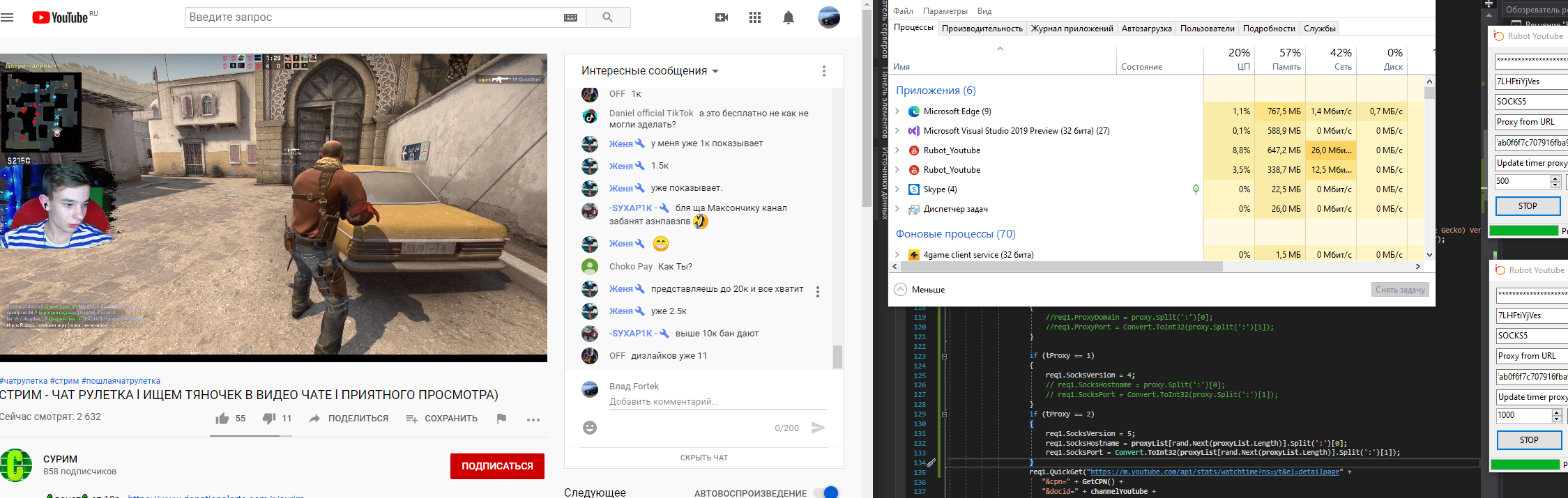
Task: Click the YouTube like thumbs-up icon
Action: point(222,419)
